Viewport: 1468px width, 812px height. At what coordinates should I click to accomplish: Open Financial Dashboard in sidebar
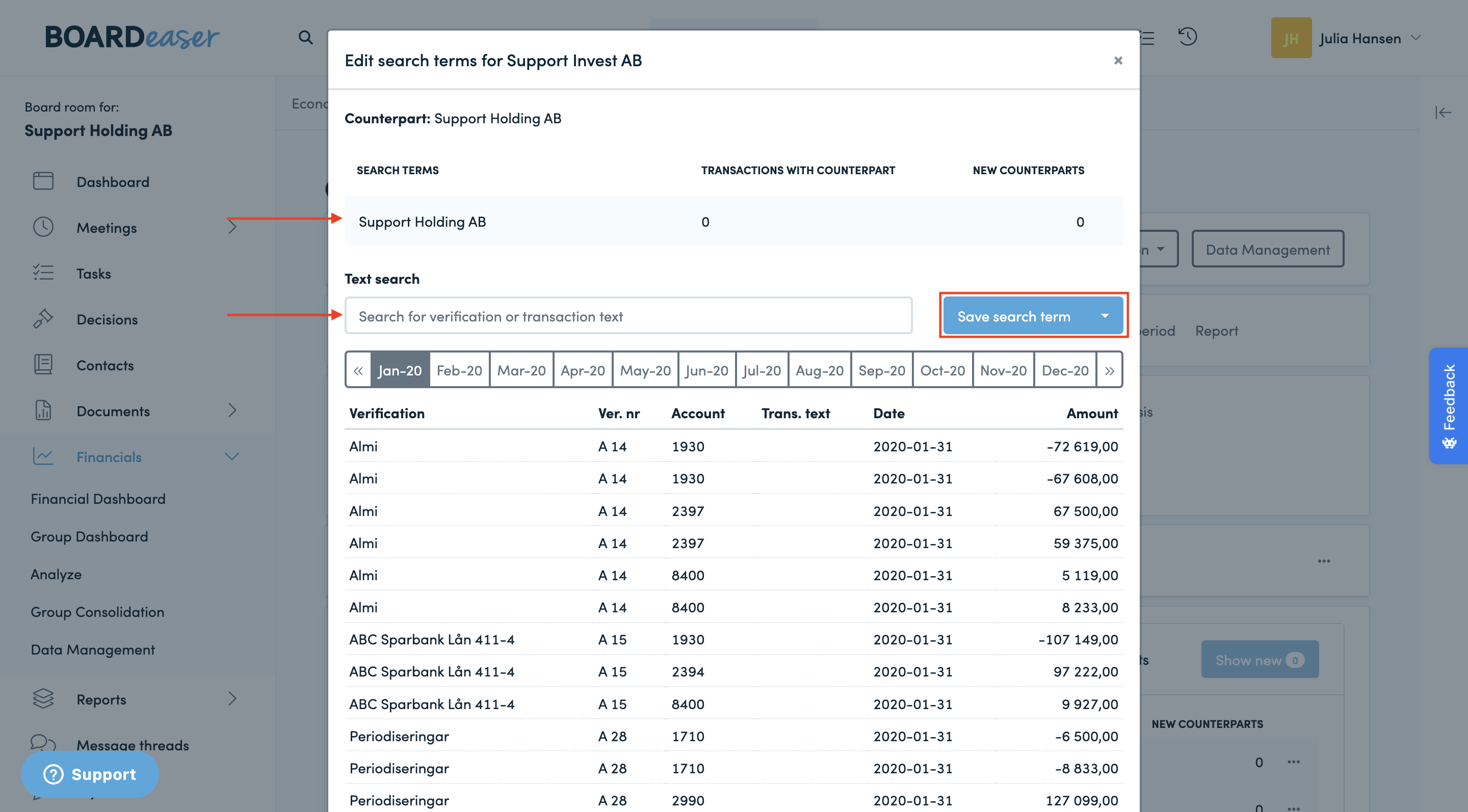click(x=98, y=498)
